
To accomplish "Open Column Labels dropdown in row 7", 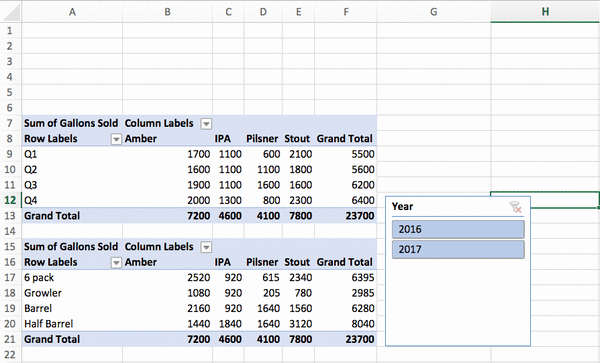I will click(206, 124).
